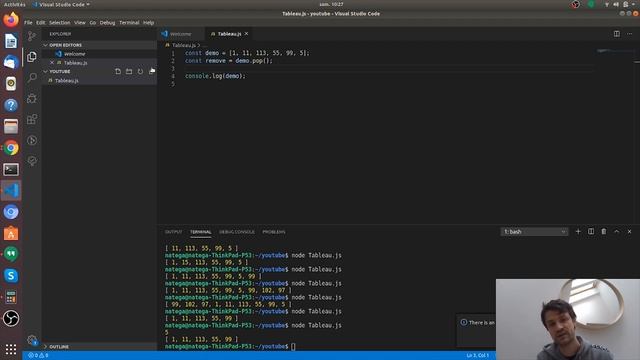Open the Terminal menu in menu bar
The width and height of the screenshot is (640, 360).
pyautogui.click(x=129, y=23)
